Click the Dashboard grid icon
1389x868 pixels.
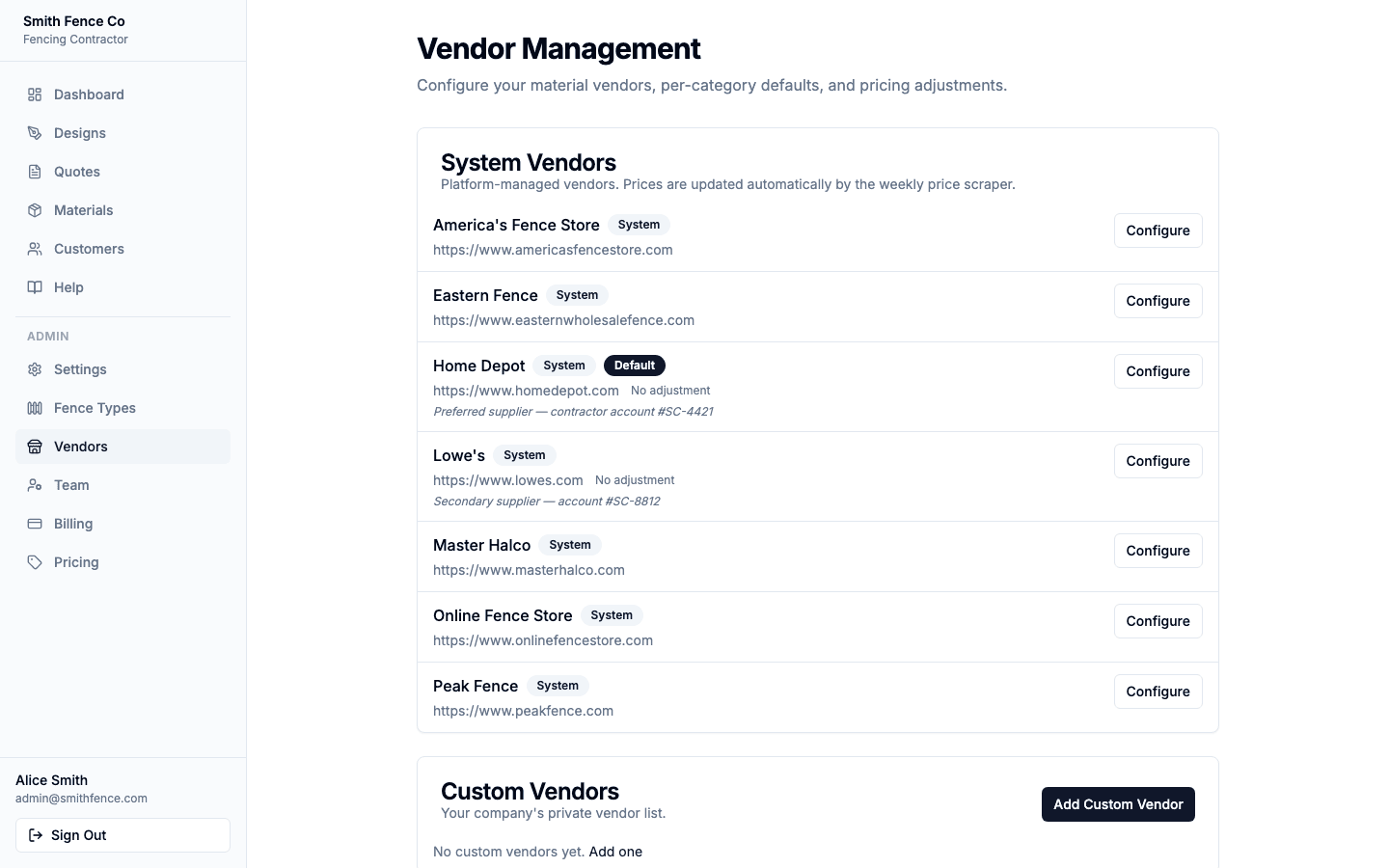pyautogui.click(x=35, y=95)
